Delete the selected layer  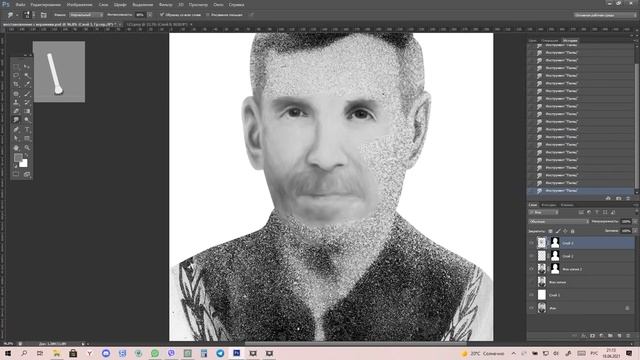click(x=628, y=336)
